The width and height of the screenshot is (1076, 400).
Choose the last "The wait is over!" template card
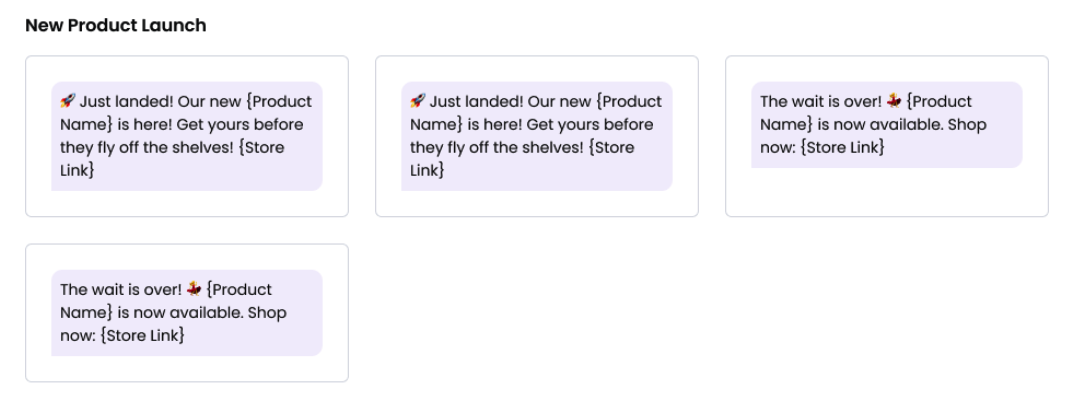[x=187, y=313]
